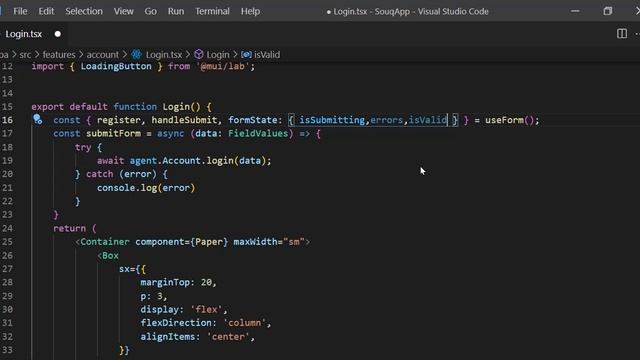Click line number 25 in the gutter
The width and height of the screenshot is (640, 360).
click(7, 241)
